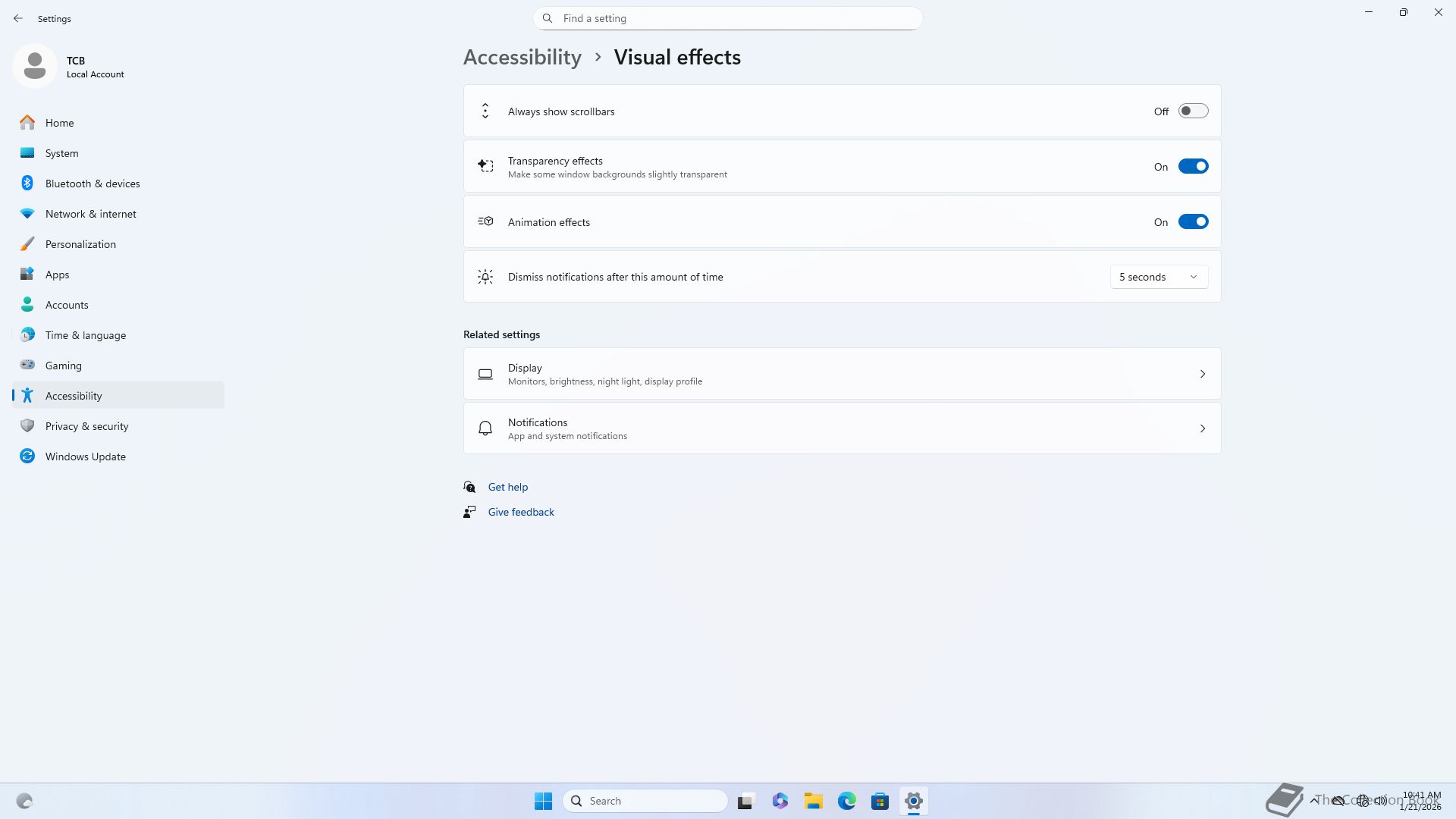Click the Windows Update sidebar icon
The image size is (1456, 819).
pos(27,457)
